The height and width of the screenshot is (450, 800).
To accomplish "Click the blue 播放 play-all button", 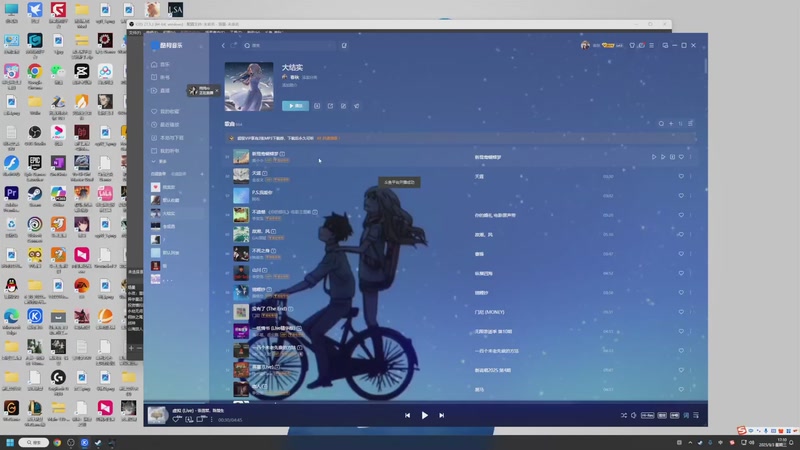I will tap(295, 106).
